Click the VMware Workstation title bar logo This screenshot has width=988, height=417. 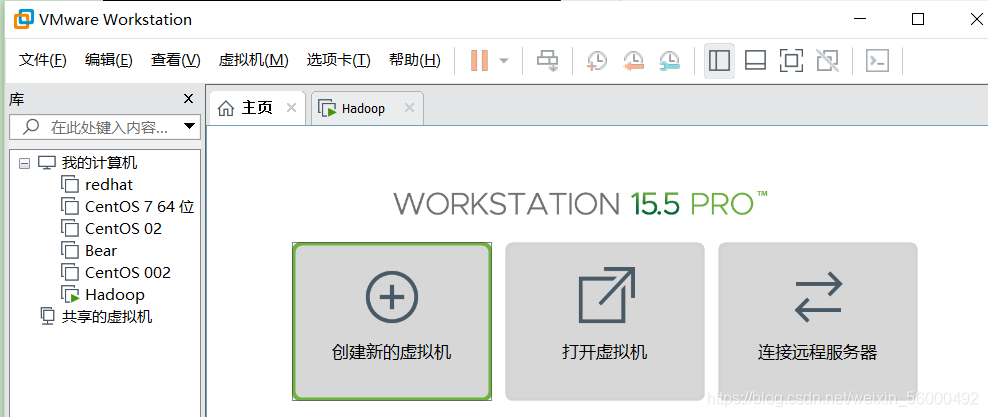(x=25, y=20)
